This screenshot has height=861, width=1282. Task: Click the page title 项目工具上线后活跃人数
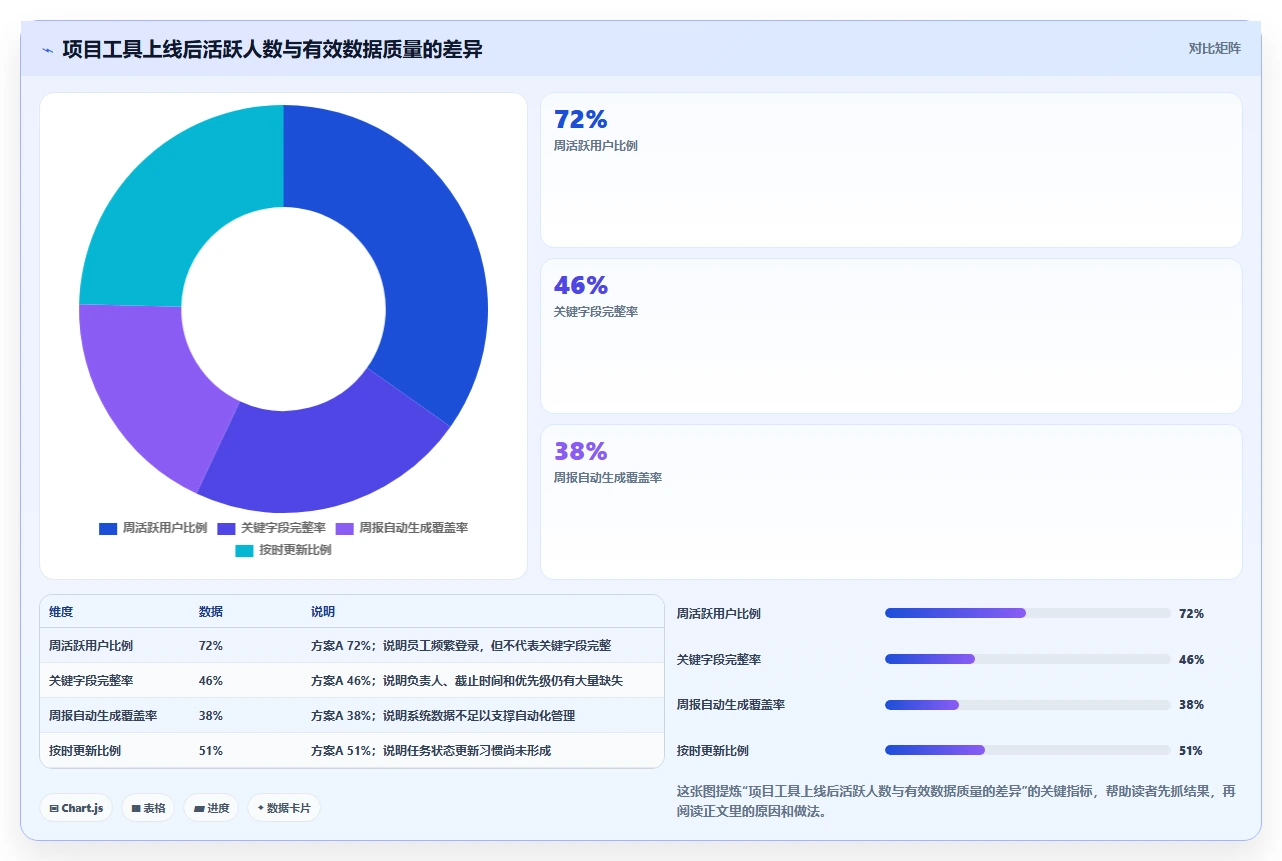tap(272, 49)
